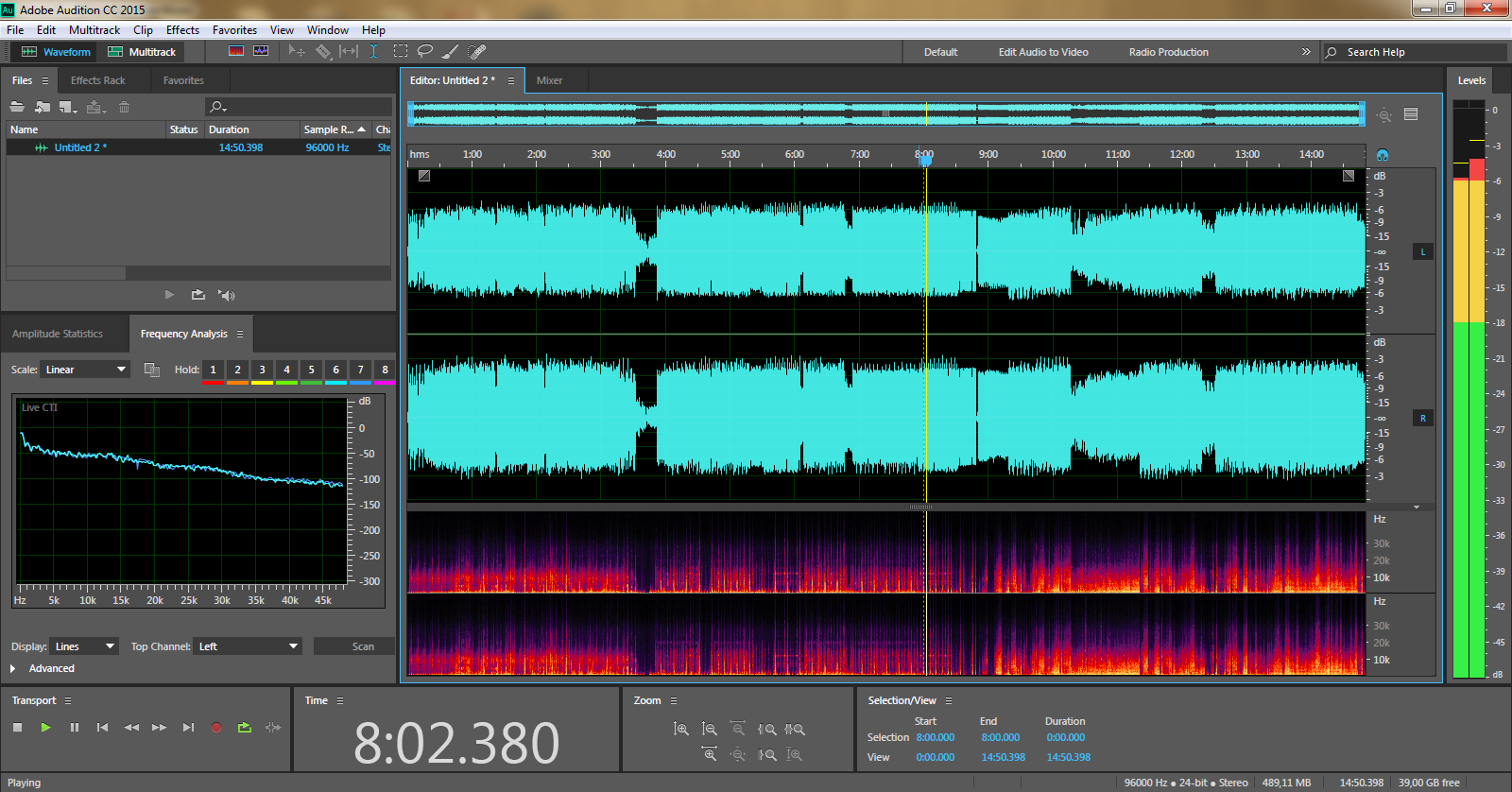Switch to Multitrack view

pyautogui.click(x=142, y=52)
